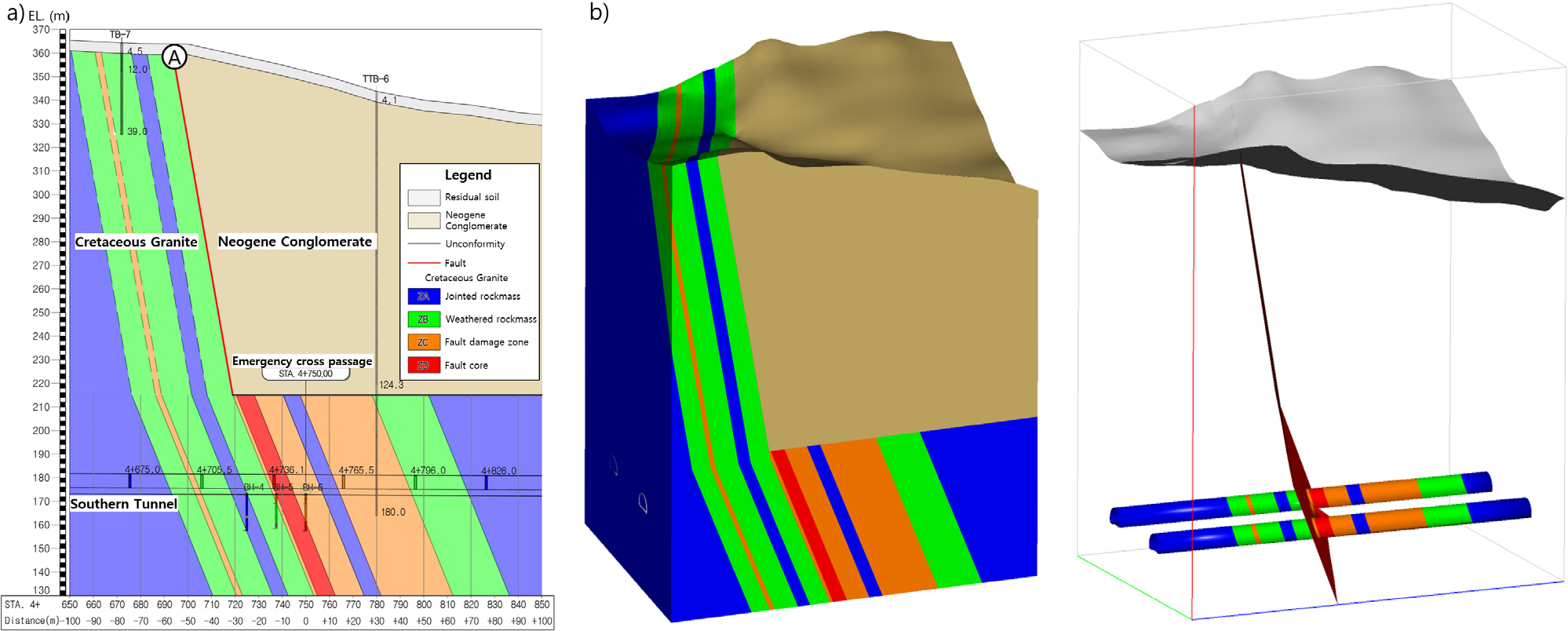1568x631 pixels.
Task: Click the 'Legend' title
Action: click(468, 175)
